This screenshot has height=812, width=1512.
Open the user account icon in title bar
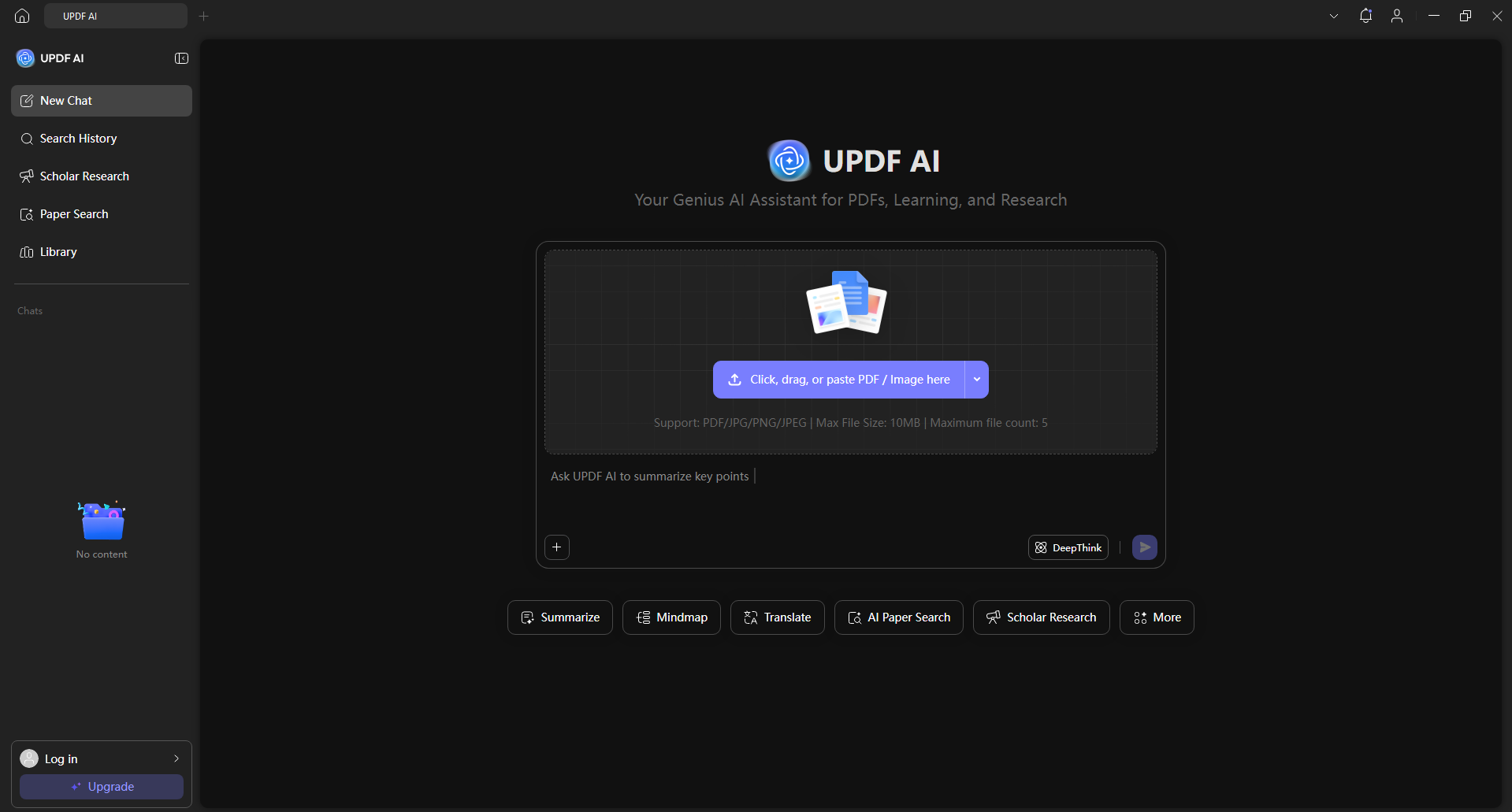point(1397,16)
